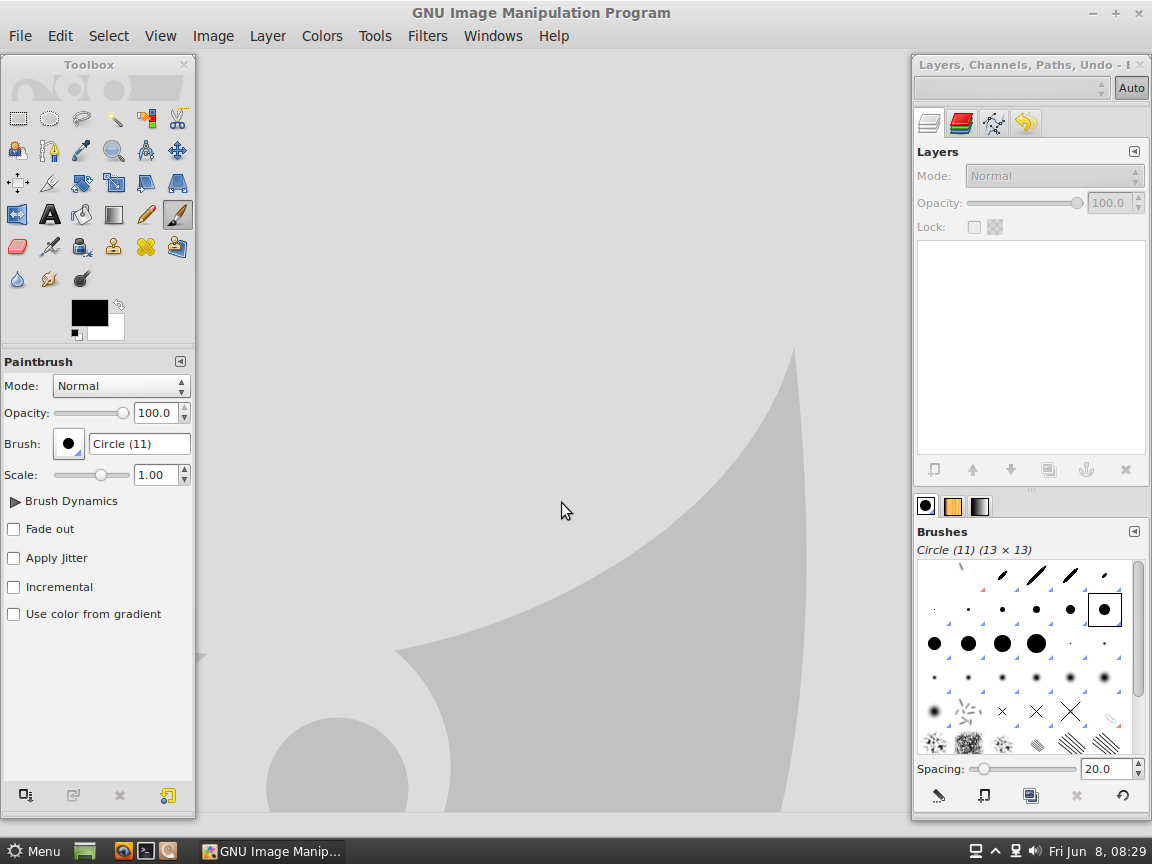This screenshot has height=864, width=1152.
Task: Open the Paintbrush tool options menu arrow
Action: 180,361
